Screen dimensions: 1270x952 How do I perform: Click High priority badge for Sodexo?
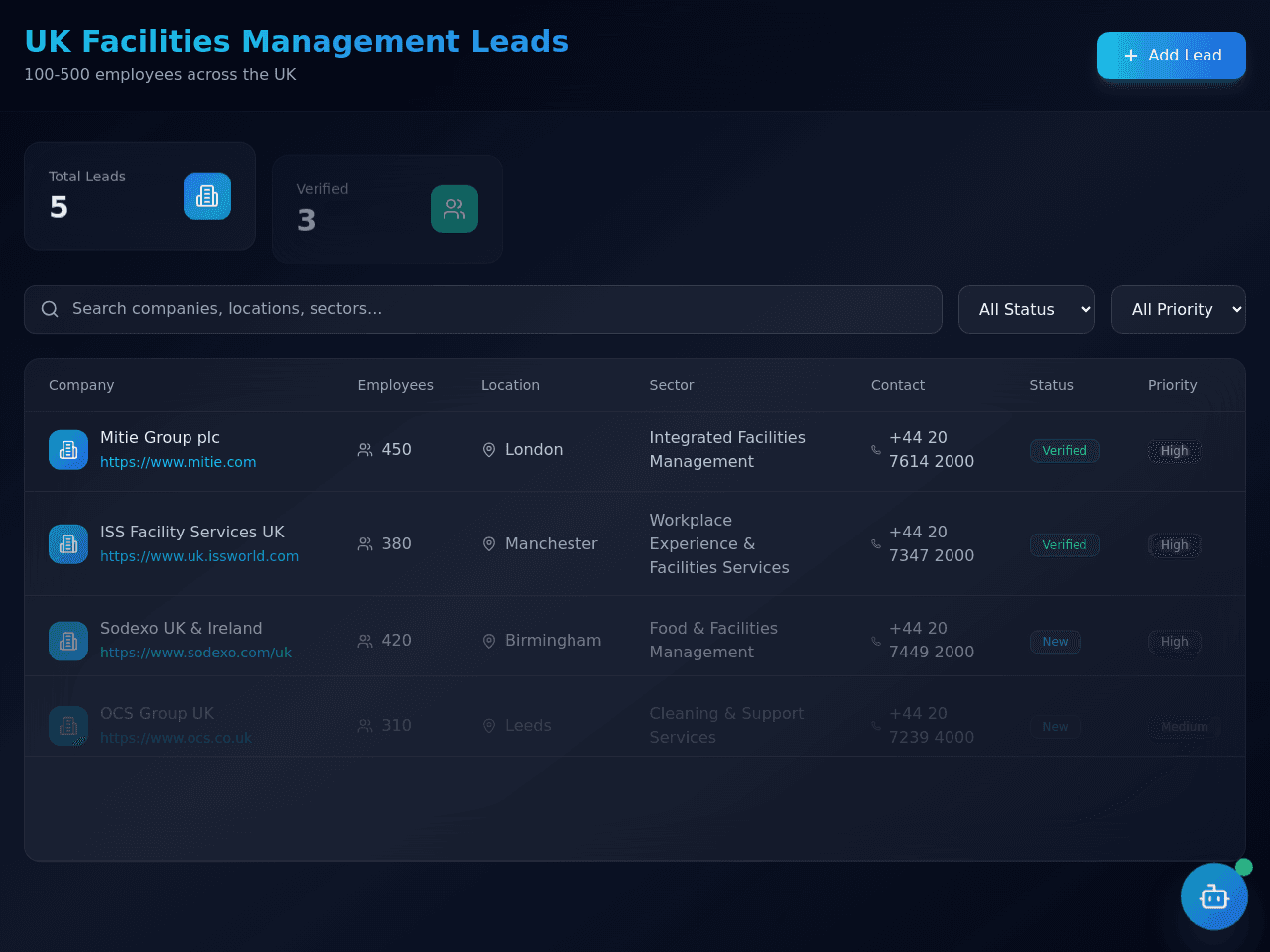[1175, 642]
